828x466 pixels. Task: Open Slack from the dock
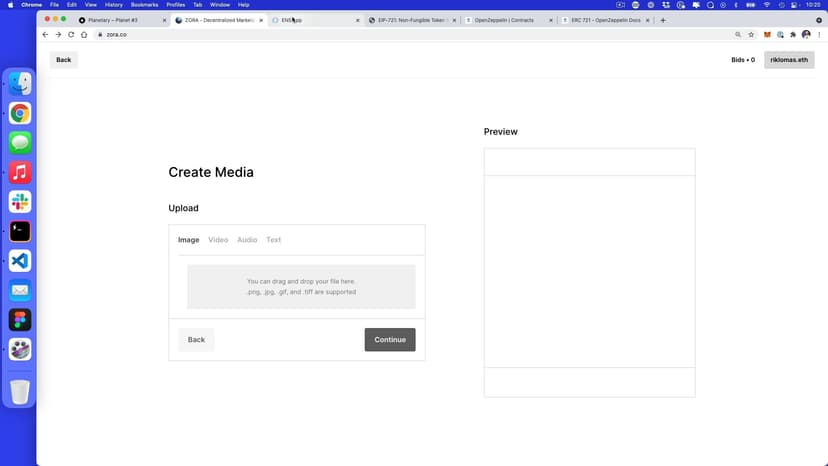[20, 202]
